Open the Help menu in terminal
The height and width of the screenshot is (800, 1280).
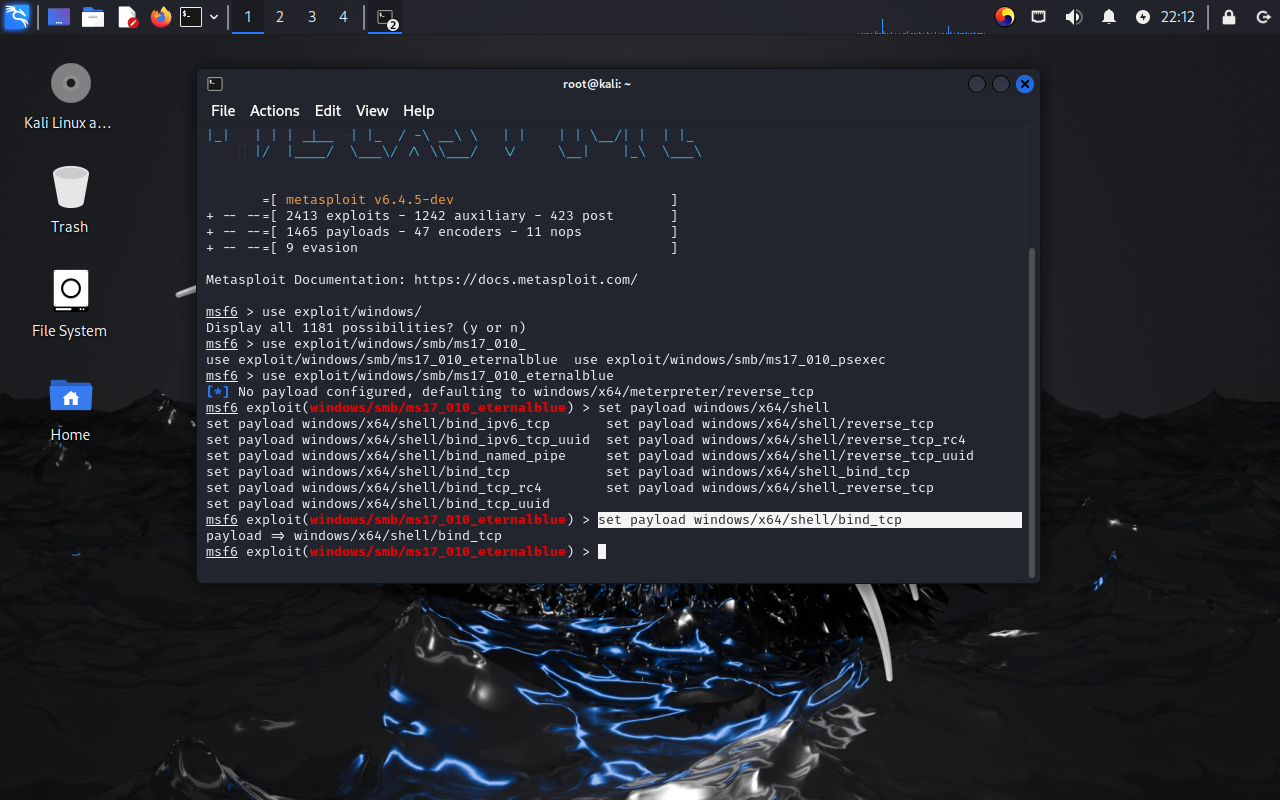pyautogui.click(x=419, y=111)
